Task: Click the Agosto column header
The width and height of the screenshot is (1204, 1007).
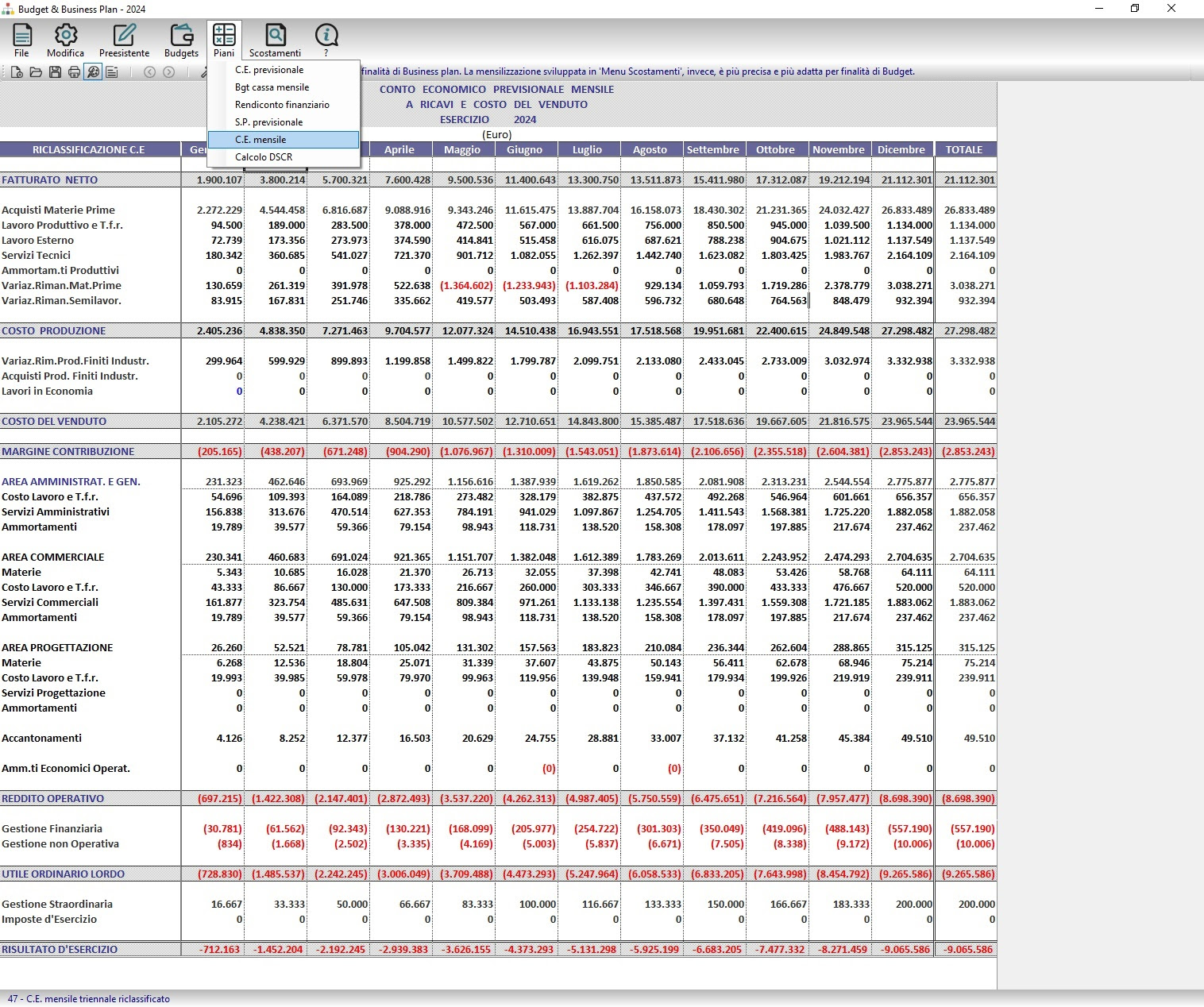Action: (x=650, y=149)
